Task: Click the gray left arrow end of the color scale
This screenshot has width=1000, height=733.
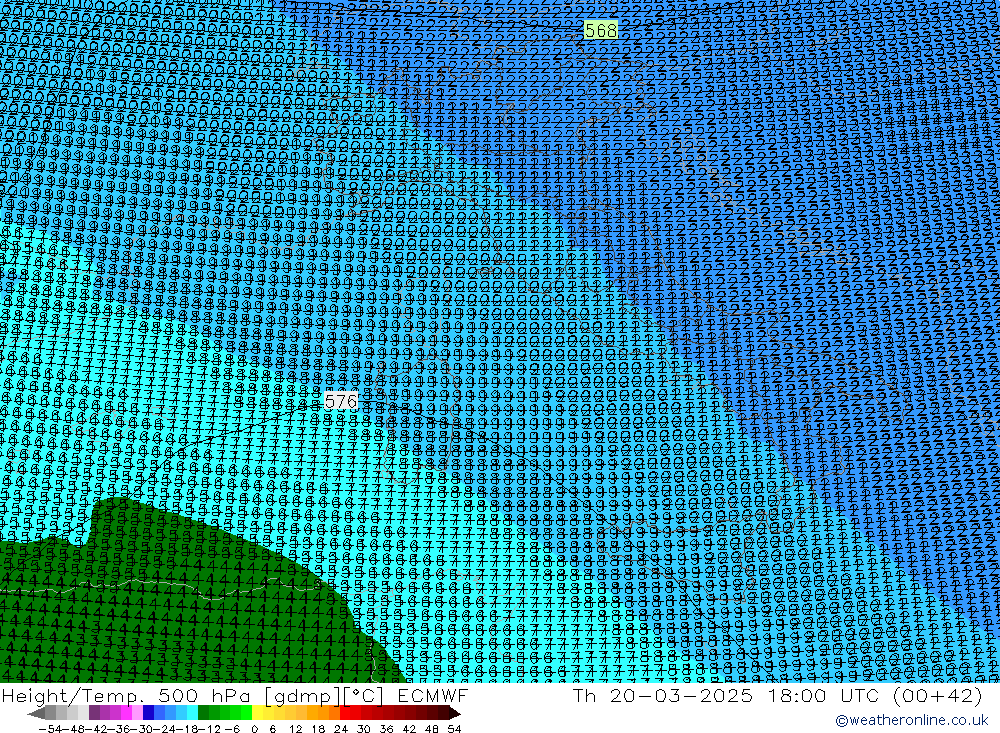Action: 36,713
